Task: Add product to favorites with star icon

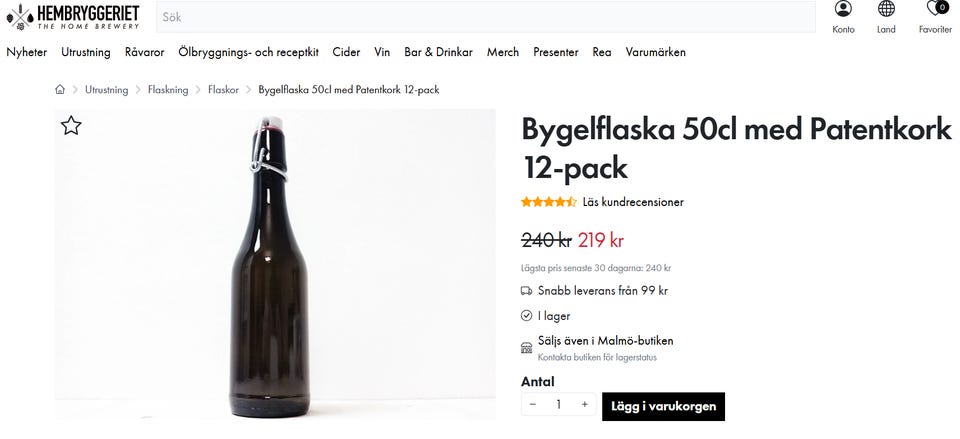Action: click(x=71, y=126)
